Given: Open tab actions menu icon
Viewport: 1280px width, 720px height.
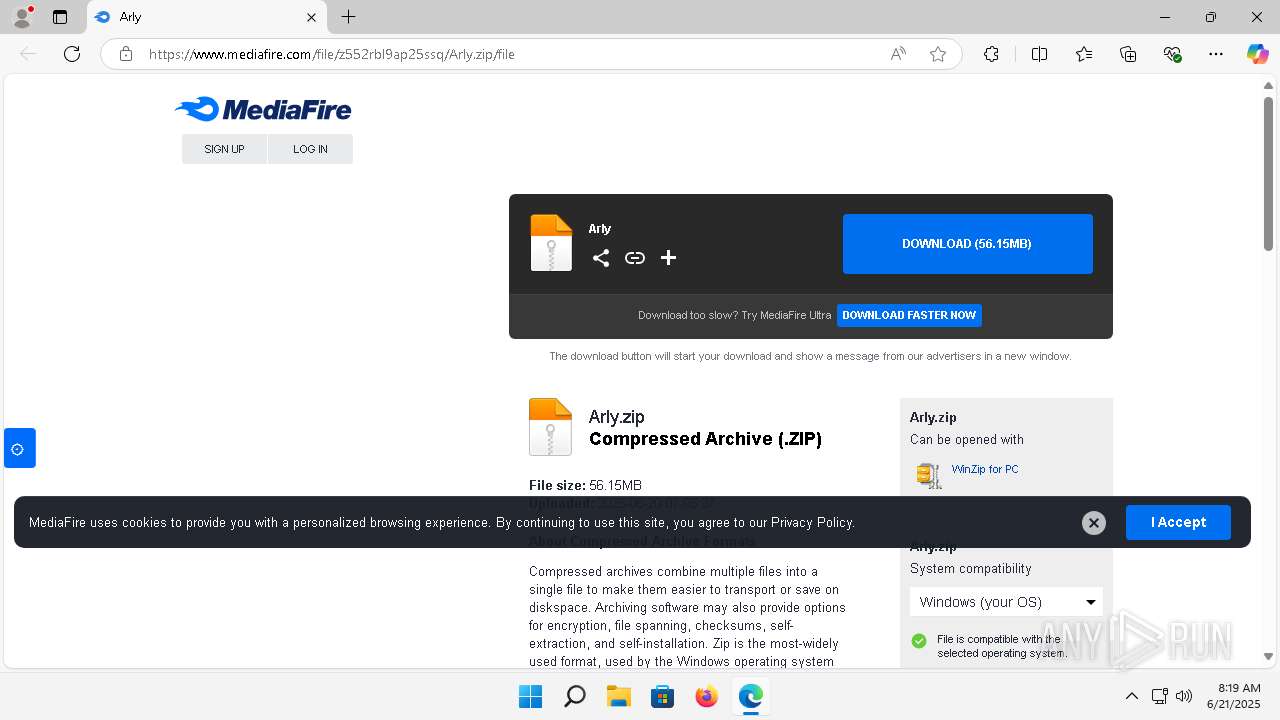Looking at the screenshot, I should tap(60, 17).
